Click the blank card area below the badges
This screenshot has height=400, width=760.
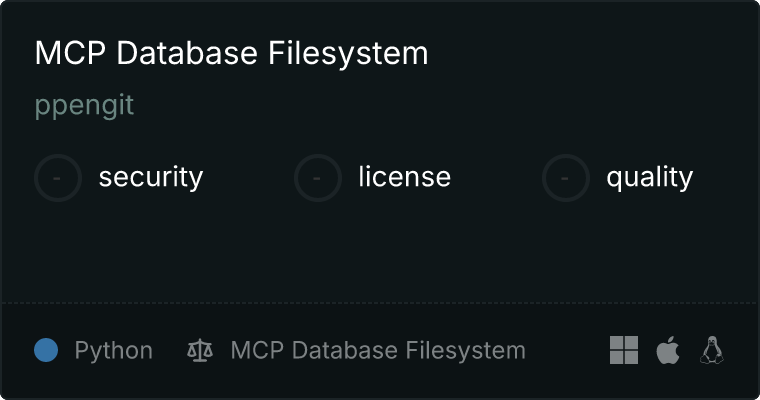[x=380, y=250]
